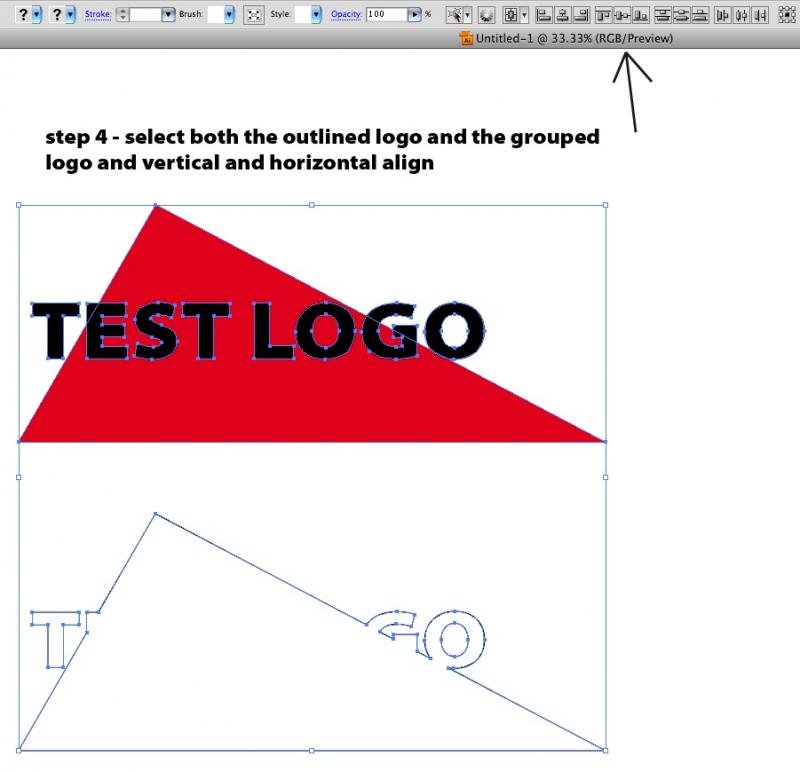Open the Stroke color dropdown arrow

click(70, 14)
